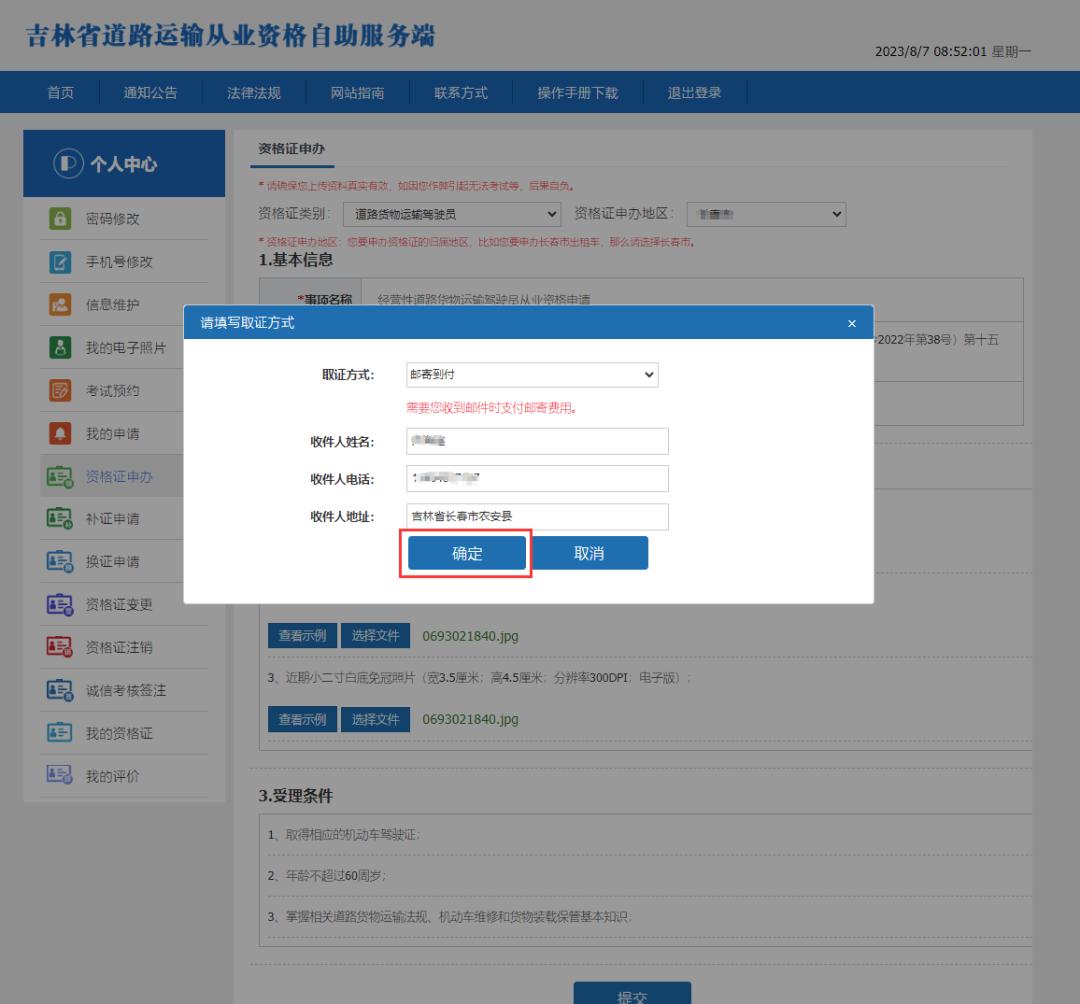This screenshot has height=1004, width=1080.
Task: Select the 我的资格证 certificate icon
Action: tap(62, 728)
